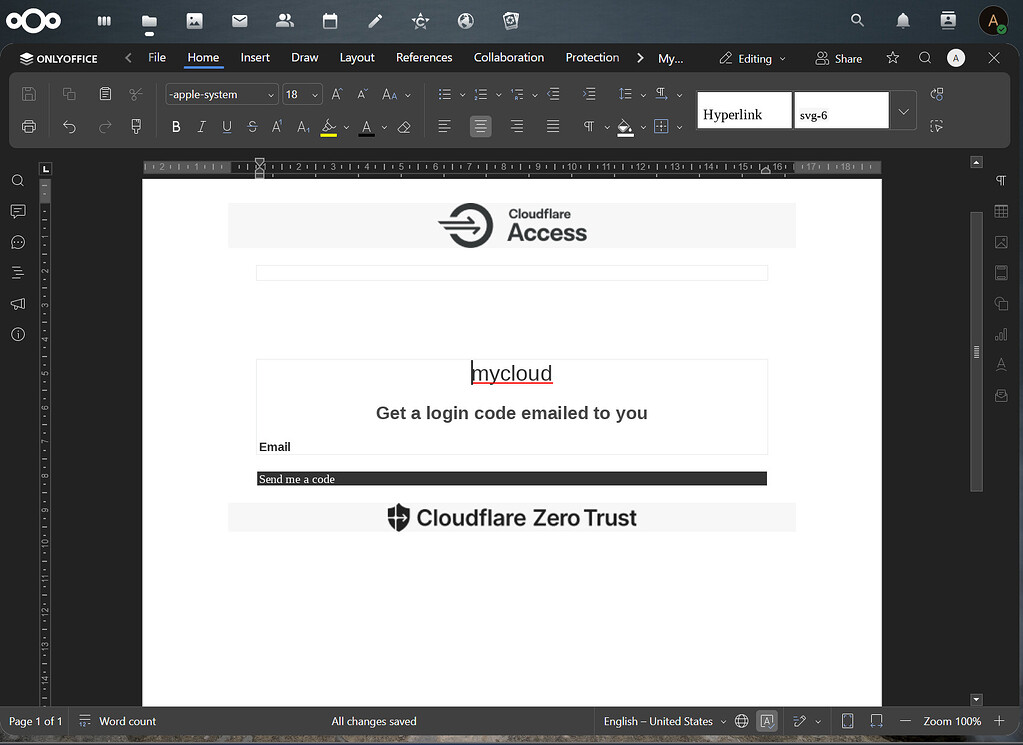Apply the Hyperlink style
1023x745 pixels.
(x=744, y=110)
